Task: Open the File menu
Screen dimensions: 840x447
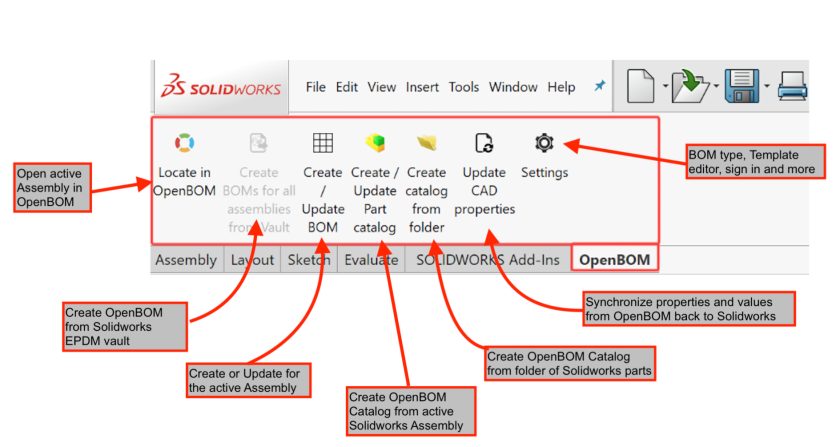Action: tap(316, 87)
